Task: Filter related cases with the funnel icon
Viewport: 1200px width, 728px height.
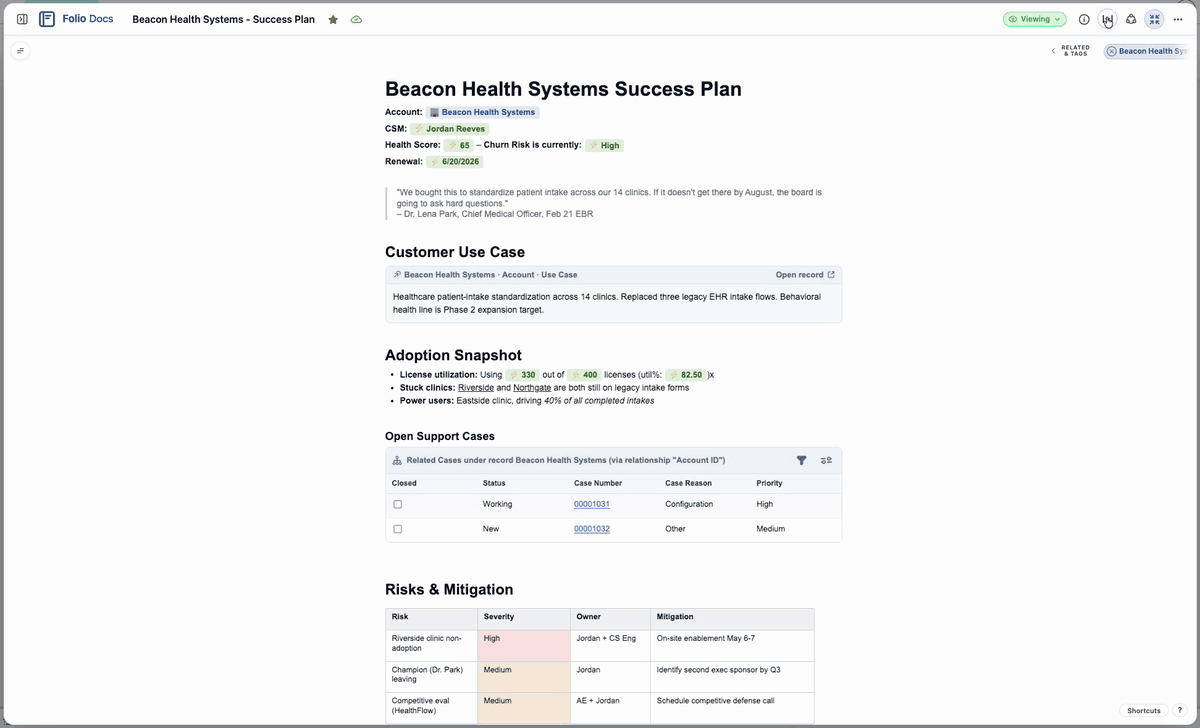Action: [801, 460]
